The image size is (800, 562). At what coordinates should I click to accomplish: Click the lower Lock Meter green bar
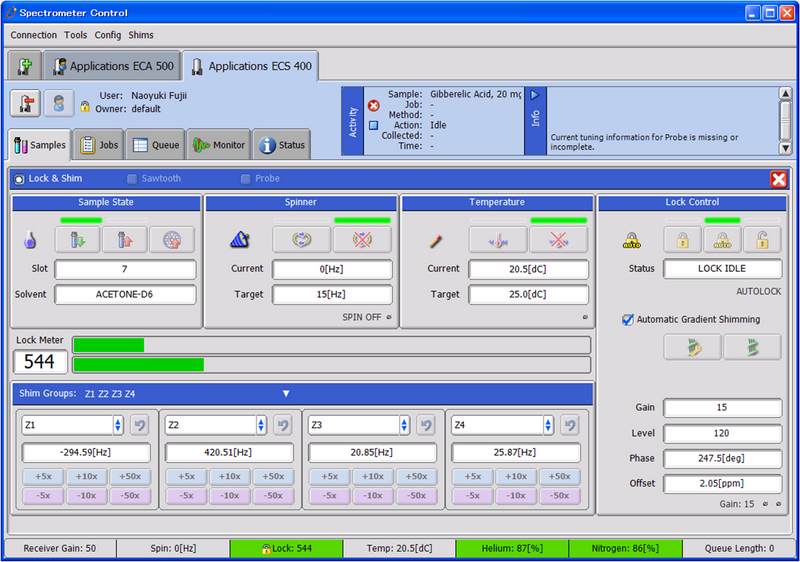coord(139,364)
